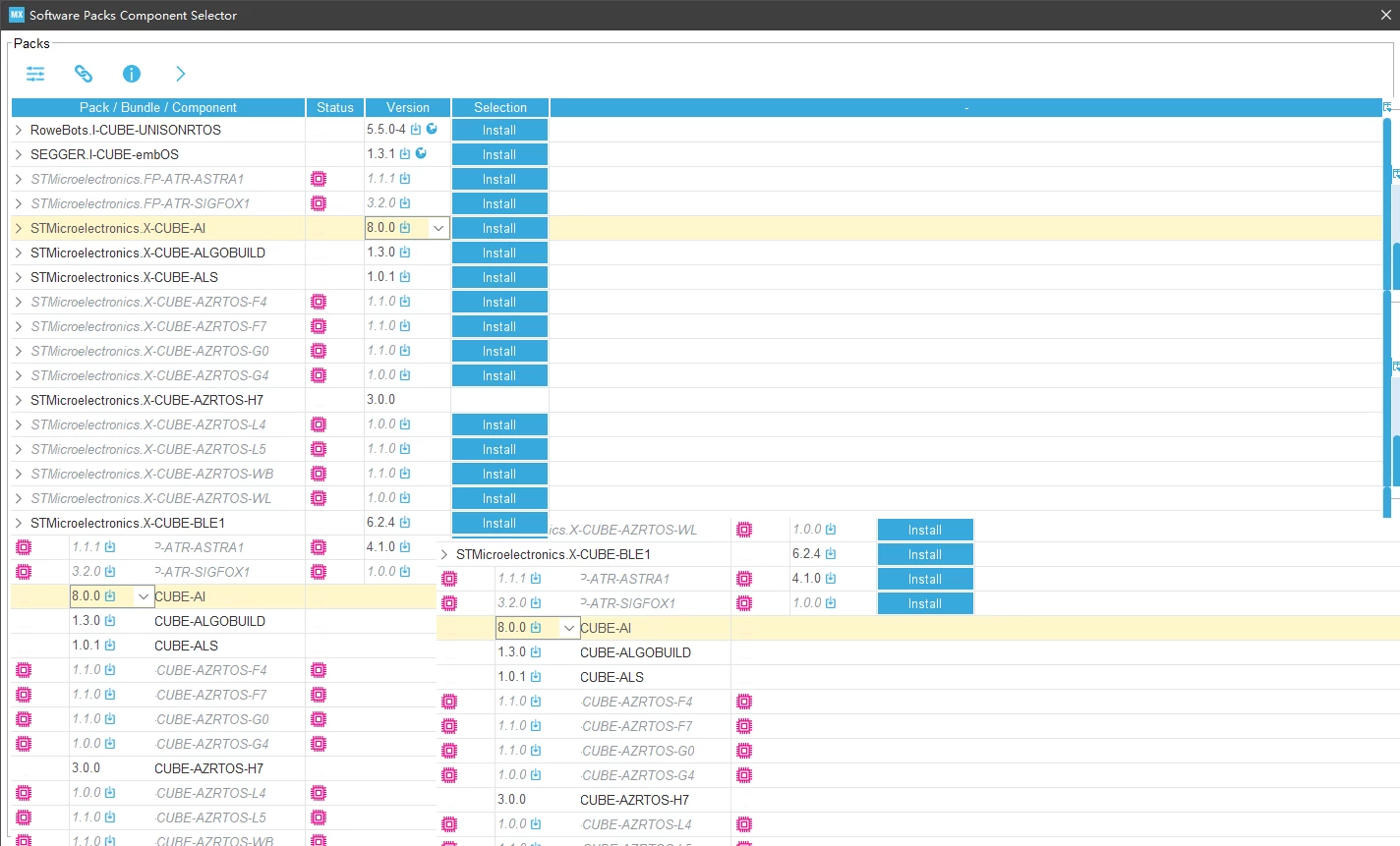The height and width of the screenshot is (846, 1400).
Task: Select the STMicroelectronics.X-CUBE-AZRTOS-H7 pack name
Action: pos(146,400)
